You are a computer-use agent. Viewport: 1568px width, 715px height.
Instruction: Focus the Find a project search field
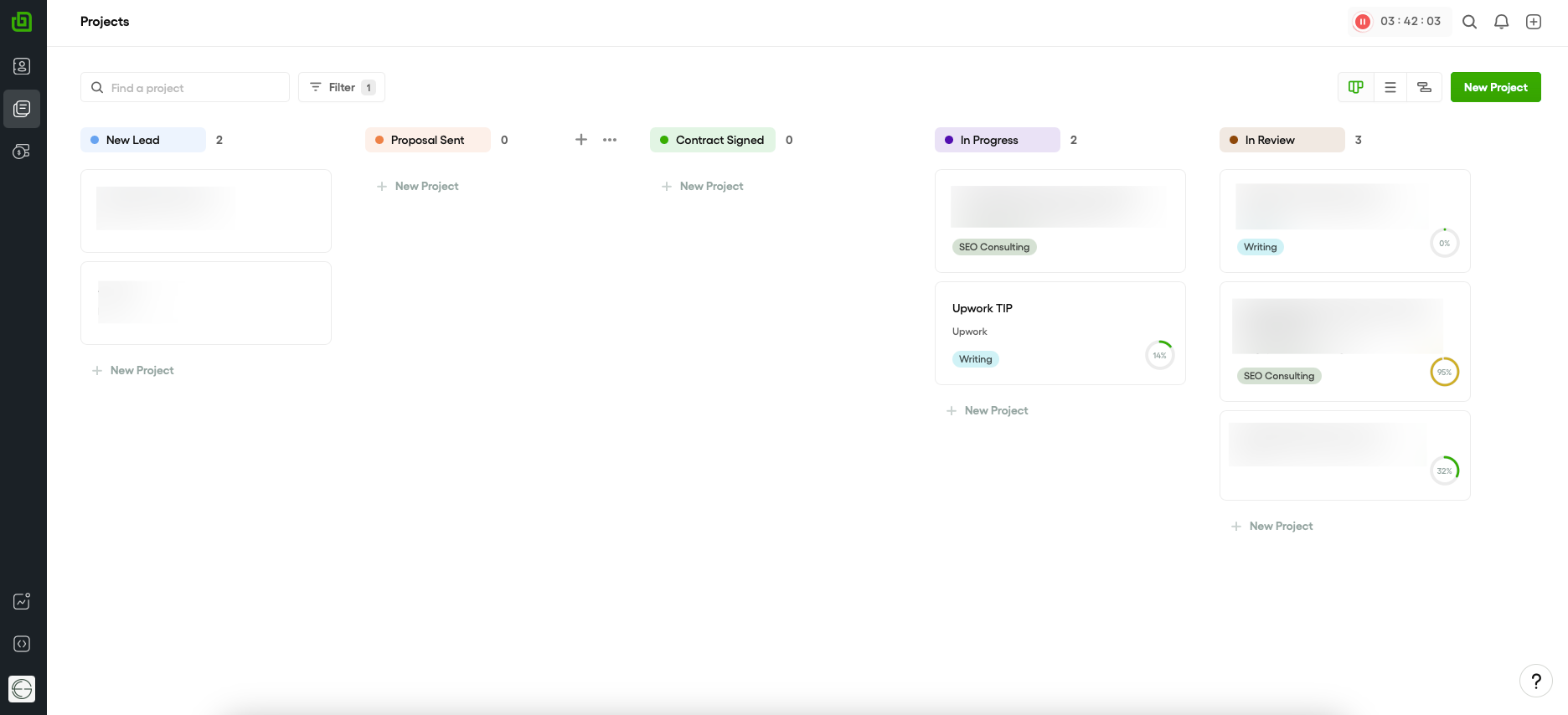click(x=185, y=87)
